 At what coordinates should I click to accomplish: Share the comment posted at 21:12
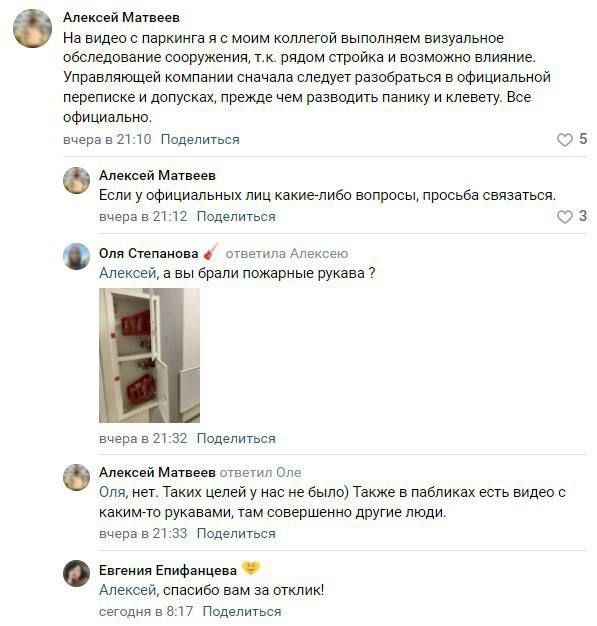[236, 217]
